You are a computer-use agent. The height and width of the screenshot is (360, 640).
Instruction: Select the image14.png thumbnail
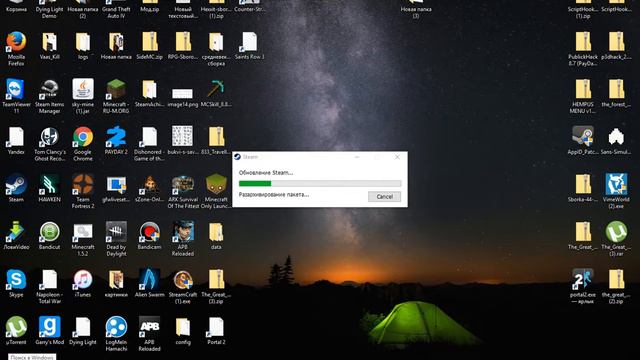point(182,94)
